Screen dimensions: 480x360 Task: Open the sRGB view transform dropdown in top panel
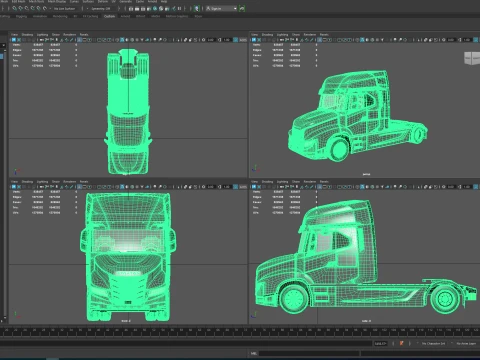point(243,40)
